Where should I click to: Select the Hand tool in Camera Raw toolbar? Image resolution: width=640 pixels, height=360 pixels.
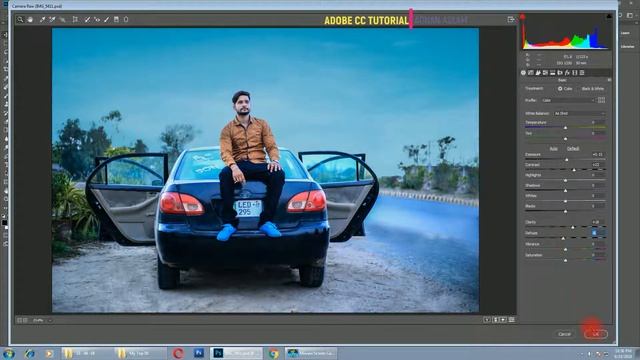[30, 20]
